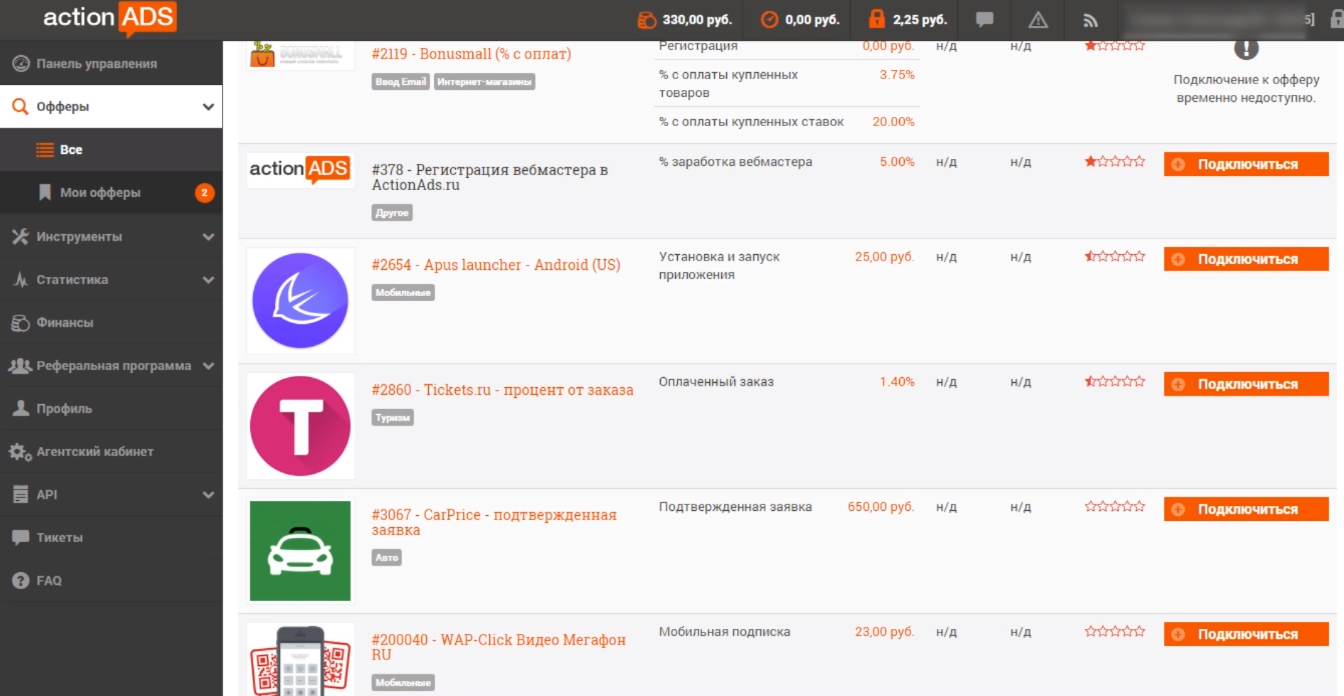Image resolution: width=1344 pixels, height=696 pixels.
Task: Select Мои офферы submenu item
Action: click(100, 193)
